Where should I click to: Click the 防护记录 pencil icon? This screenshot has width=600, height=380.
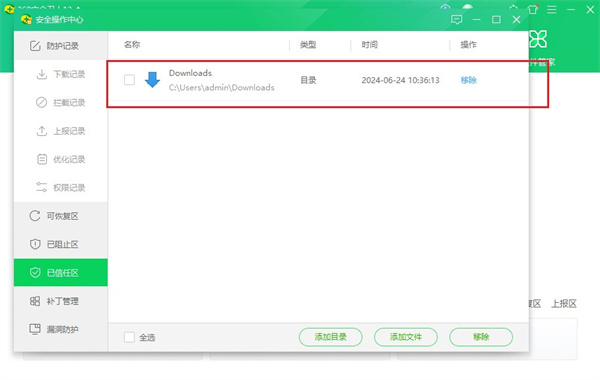click(x=35, y=46)
